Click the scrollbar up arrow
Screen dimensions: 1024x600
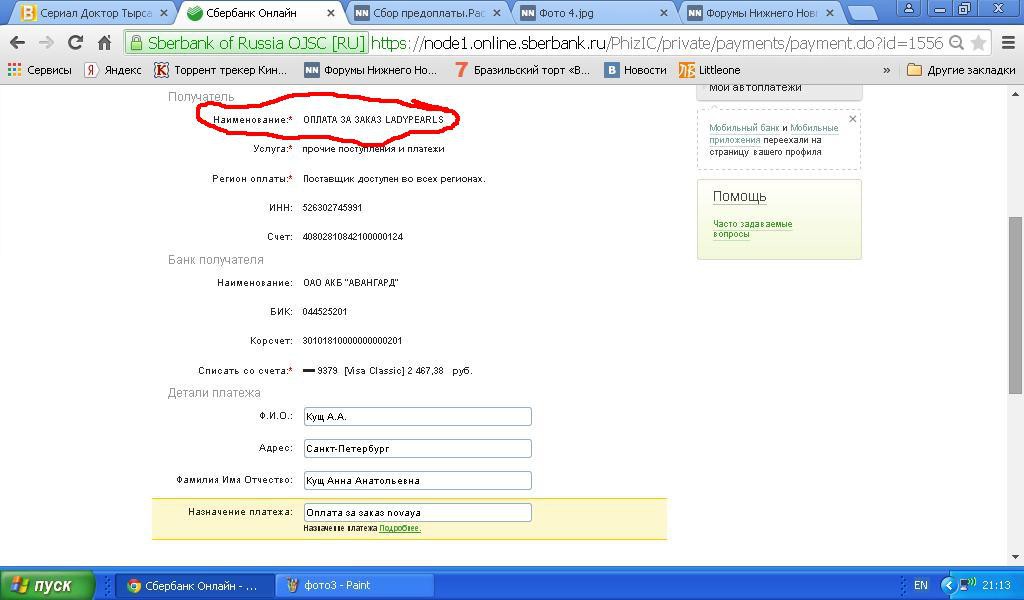pos(1016,94)
